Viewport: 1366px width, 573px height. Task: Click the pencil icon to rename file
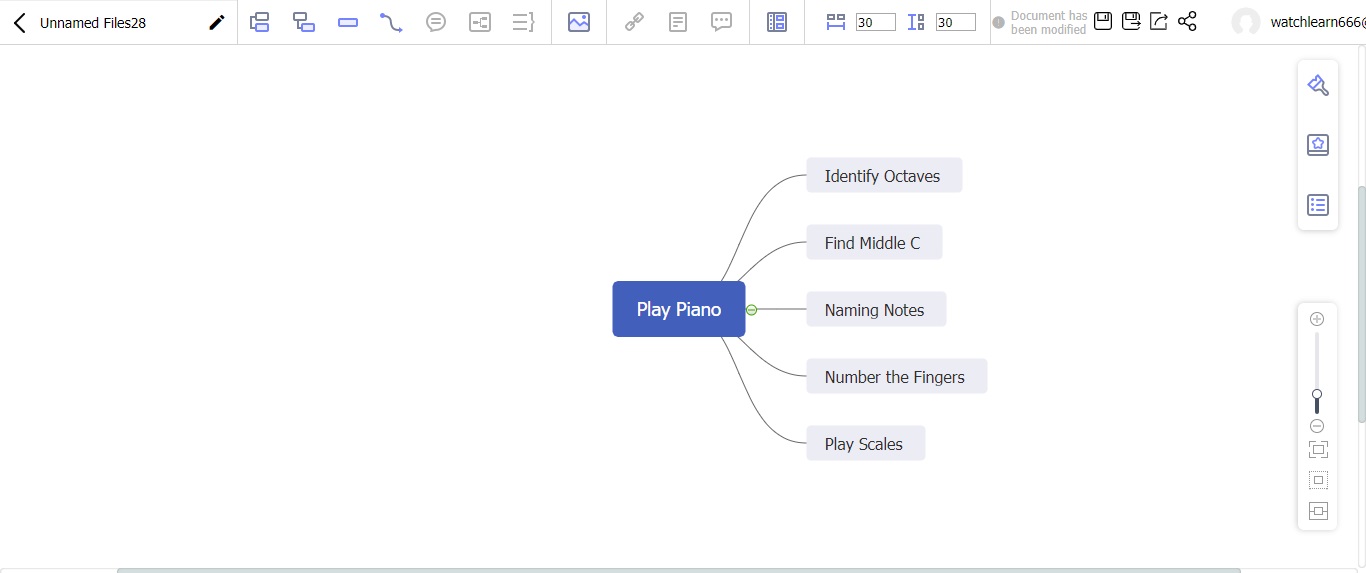pos(216,22)
